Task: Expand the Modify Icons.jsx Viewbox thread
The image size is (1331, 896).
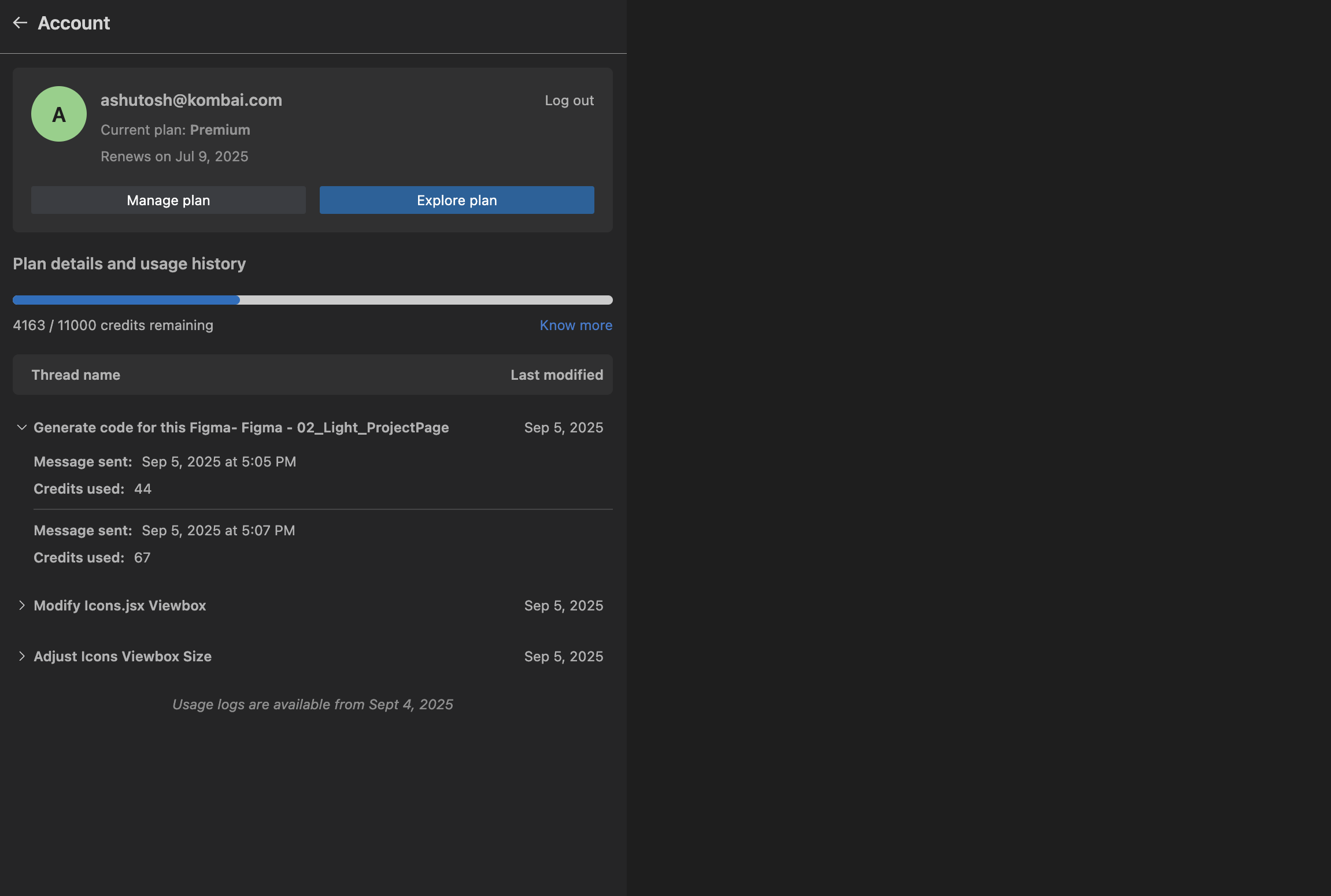Action: (21, 605)
